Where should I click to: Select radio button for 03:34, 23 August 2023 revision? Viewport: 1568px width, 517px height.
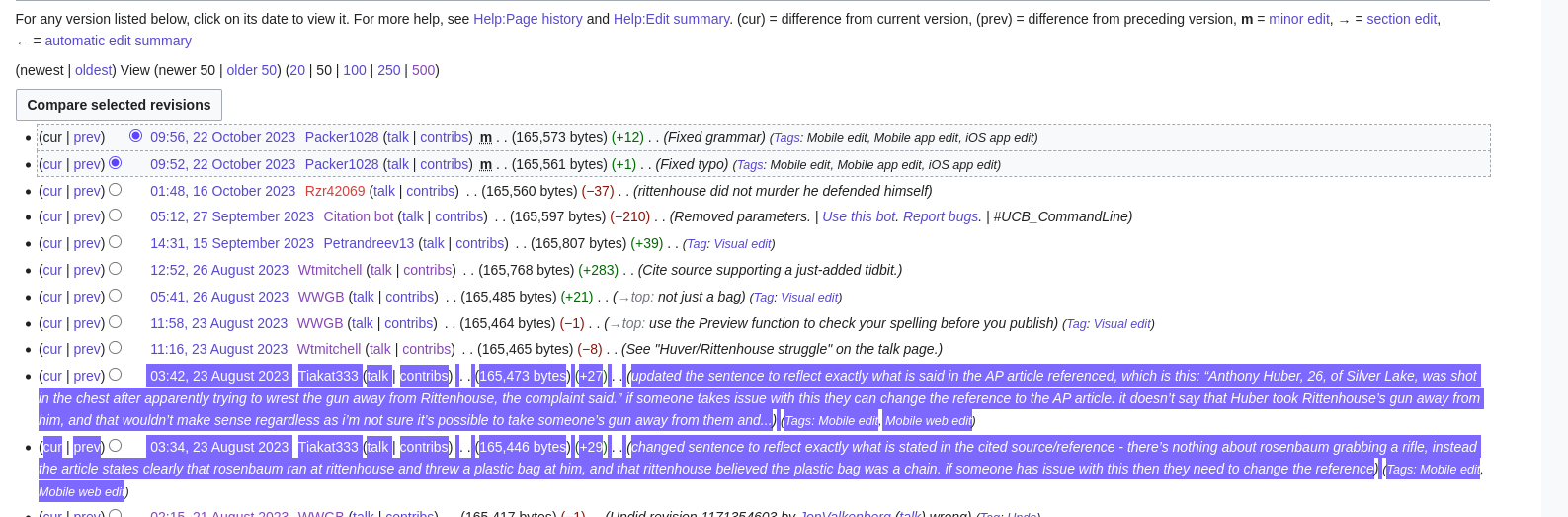(x=116, y=446)
